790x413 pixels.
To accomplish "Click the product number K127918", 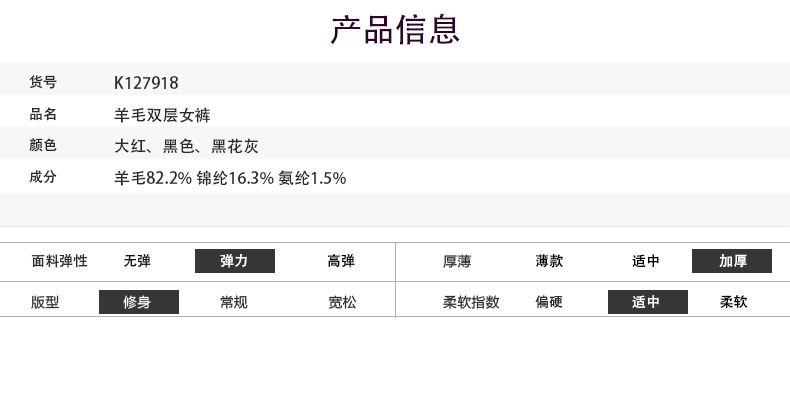I will [x=147, y=83].
